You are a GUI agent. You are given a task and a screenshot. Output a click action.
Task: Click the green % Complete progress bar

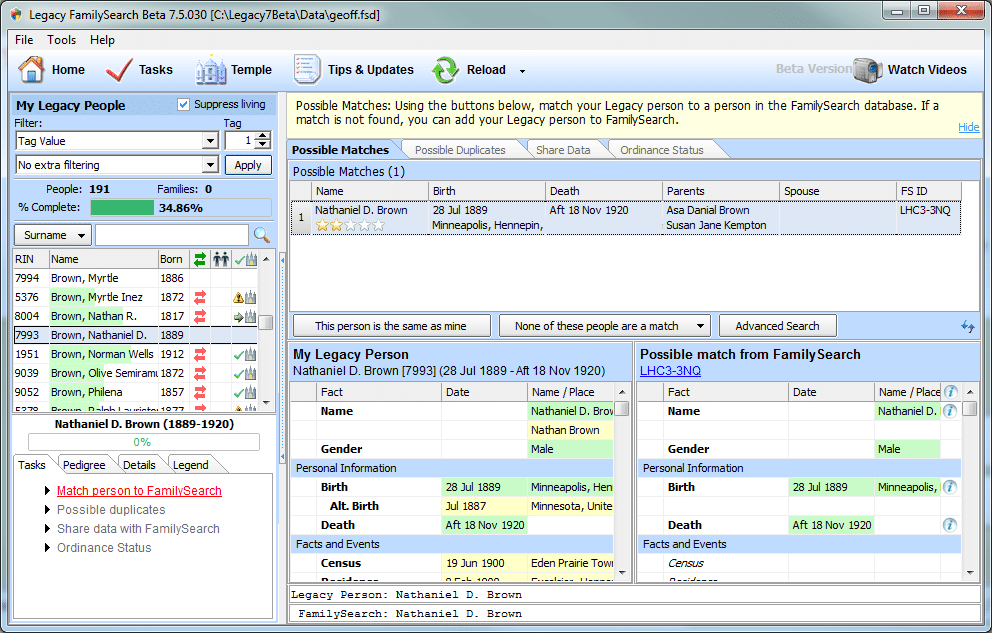(122, 207)
